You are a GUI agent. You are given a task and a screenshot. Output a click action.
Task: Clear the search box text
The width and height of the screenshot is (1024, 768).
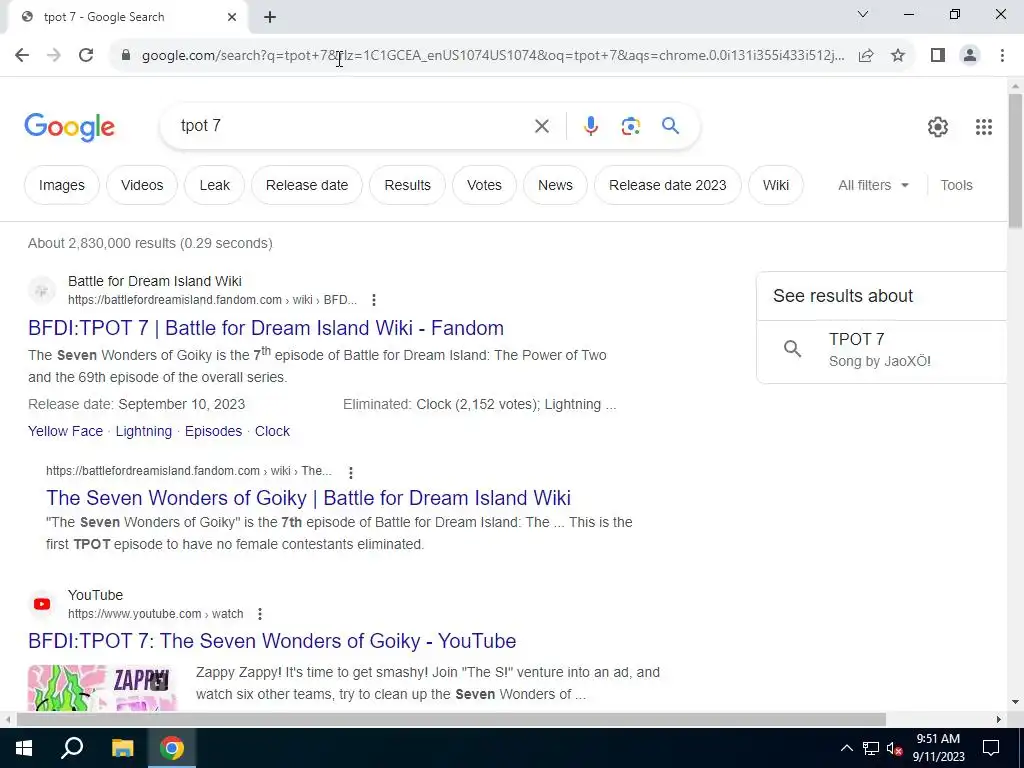click(542, 126)
